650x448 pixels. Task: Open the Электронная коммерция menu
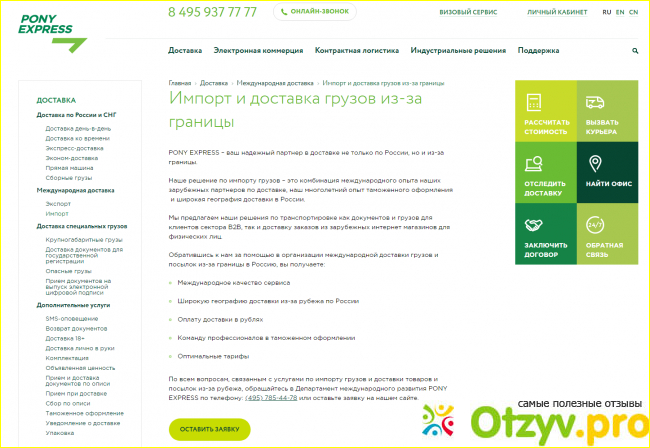click(258, 50)
